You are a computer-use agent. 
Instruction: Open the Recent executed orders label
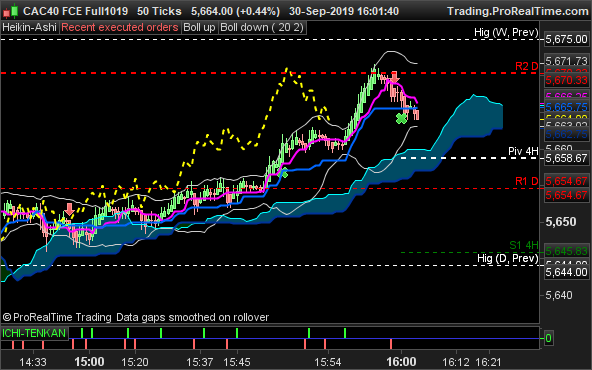120,28
